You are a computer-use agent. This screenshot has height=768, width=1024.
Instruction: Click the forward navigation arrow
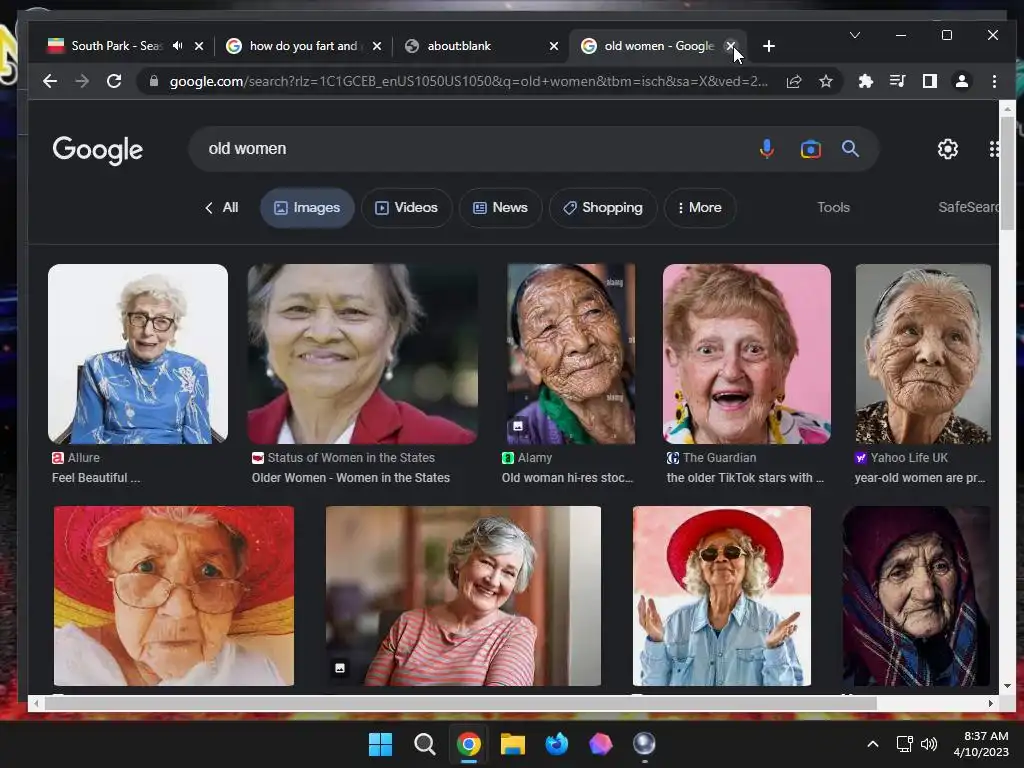[x=82, y=81]
